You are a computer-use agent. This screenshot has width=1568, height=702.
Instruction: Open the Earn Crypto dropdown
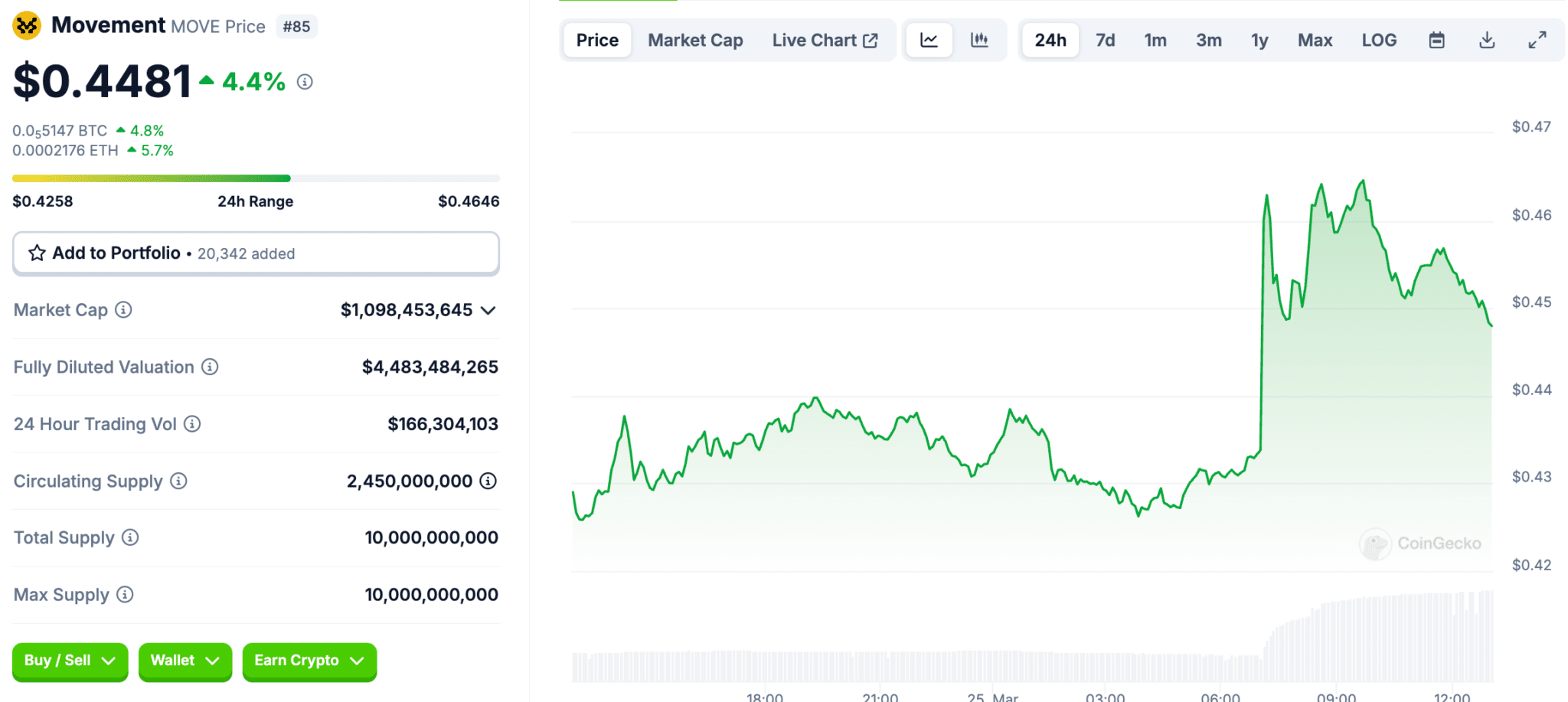[309, 661]
